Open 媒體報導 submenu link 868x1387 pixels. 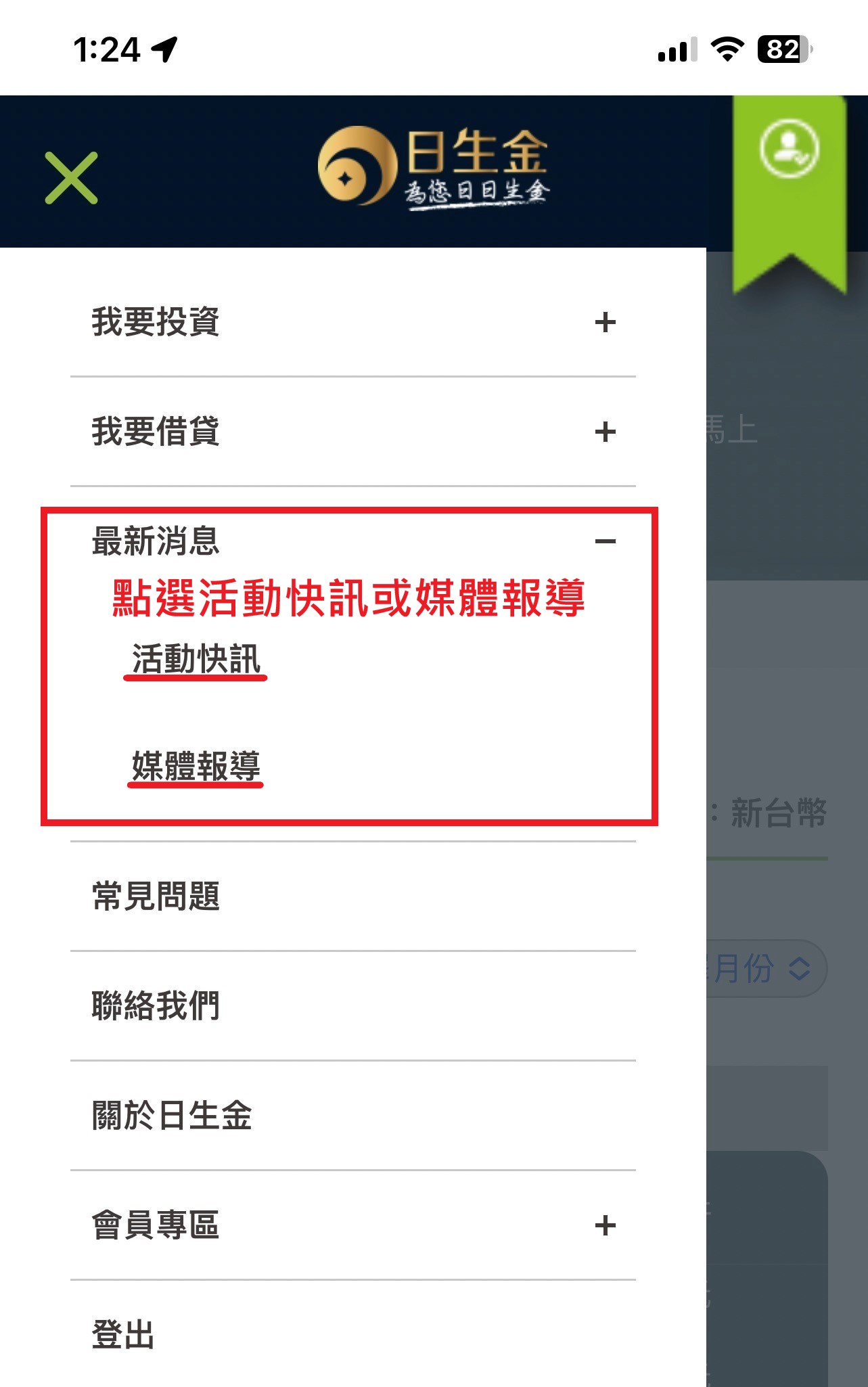point(196,766)
